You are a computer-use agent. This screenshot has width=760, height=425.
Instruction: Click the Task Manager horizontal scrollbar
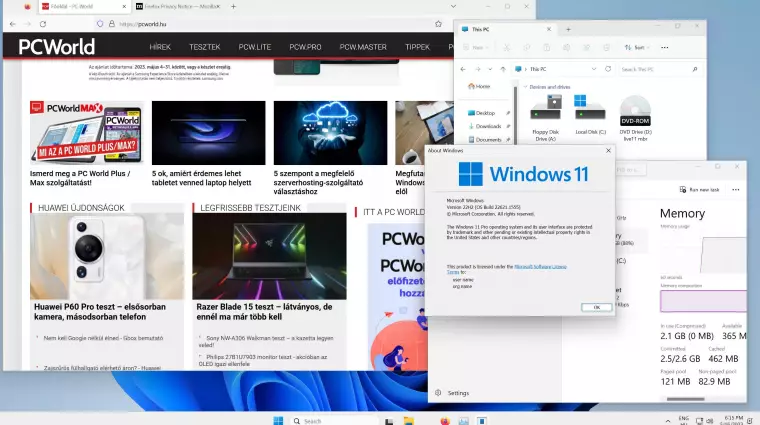click(x=685, y=399)
